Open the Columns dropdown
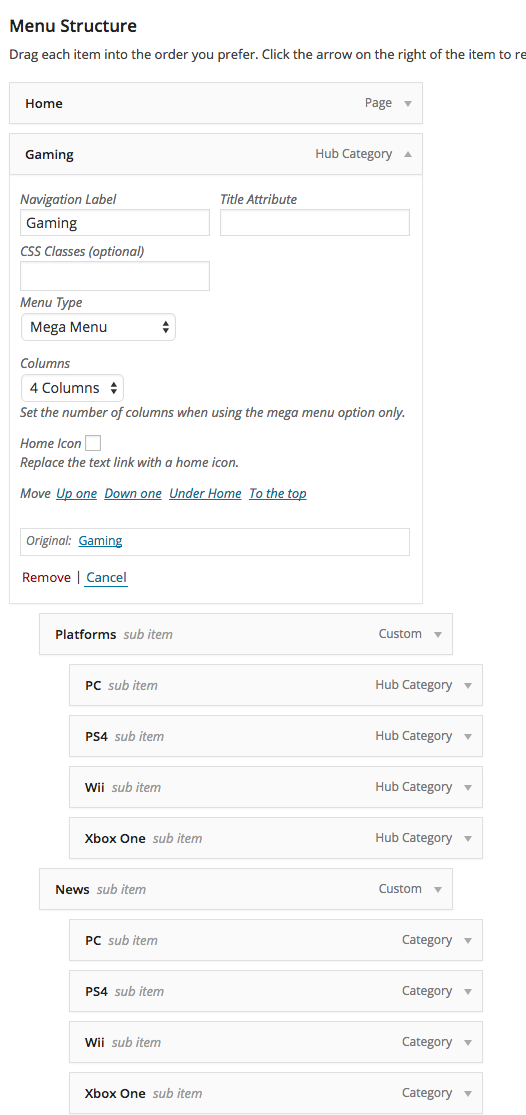 (x=72, y=388)
